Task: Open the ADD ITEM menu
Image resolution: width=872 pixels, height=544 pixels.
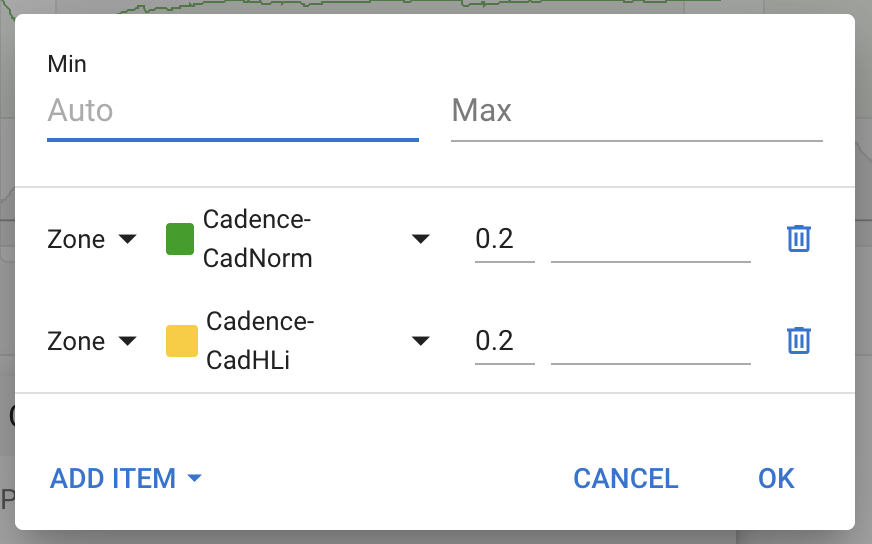Action: pos(126,478)
